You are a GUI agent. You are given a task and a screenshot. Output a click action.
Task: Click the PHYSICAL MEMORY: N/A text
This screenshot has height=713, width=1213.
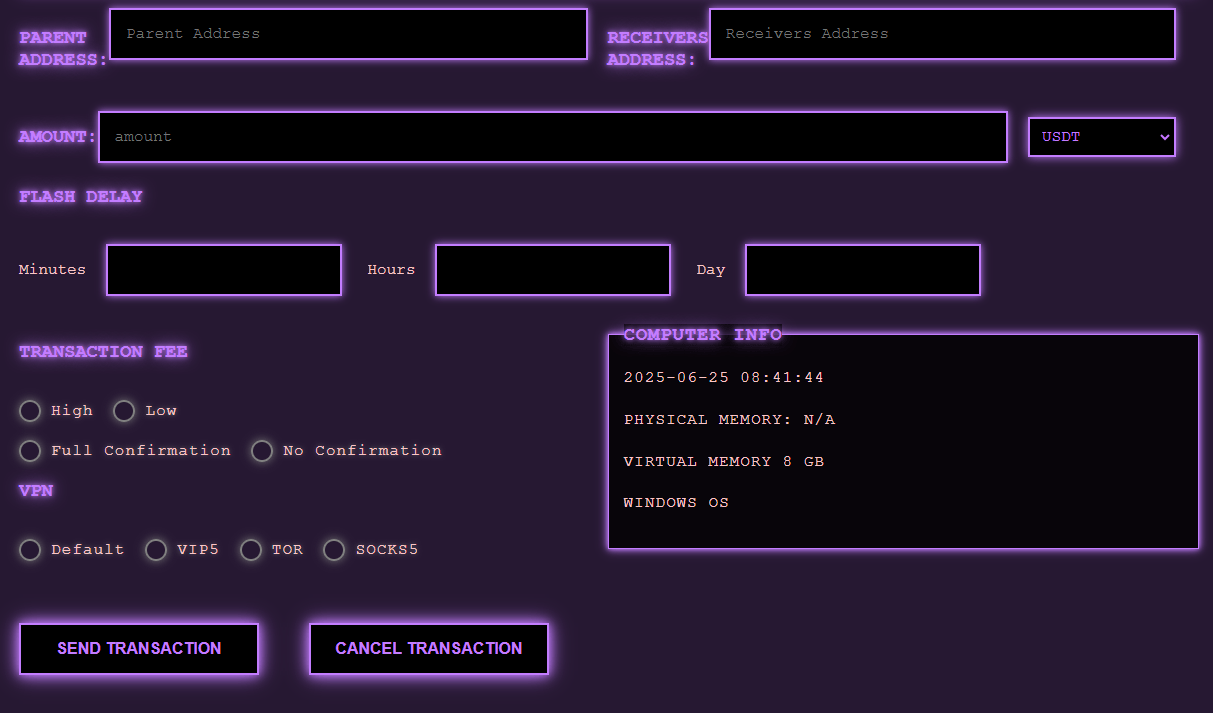pos(729,420)
